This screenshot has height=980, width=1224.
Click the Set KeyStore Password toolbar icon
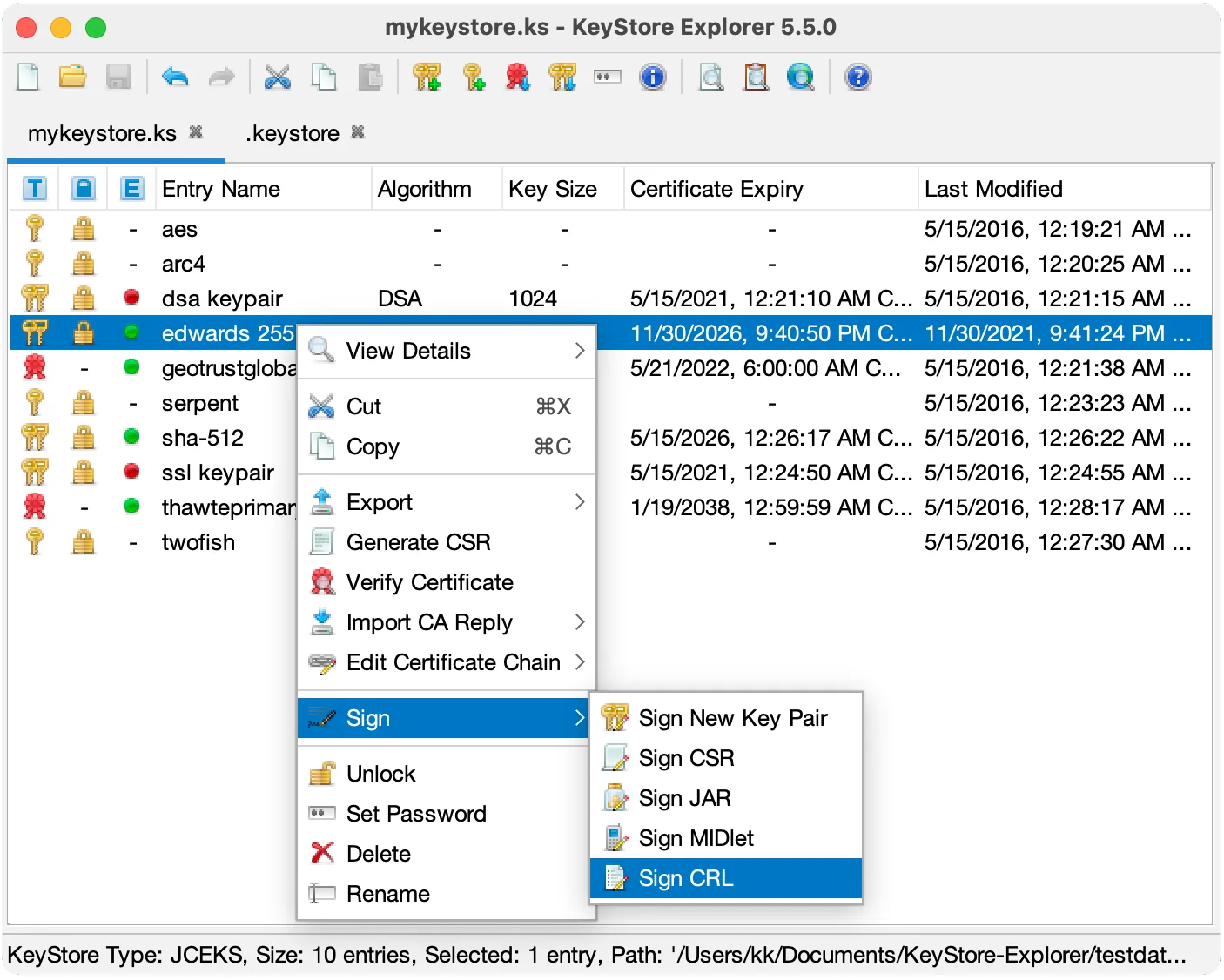pyautogui.click(x=607, y=77)
